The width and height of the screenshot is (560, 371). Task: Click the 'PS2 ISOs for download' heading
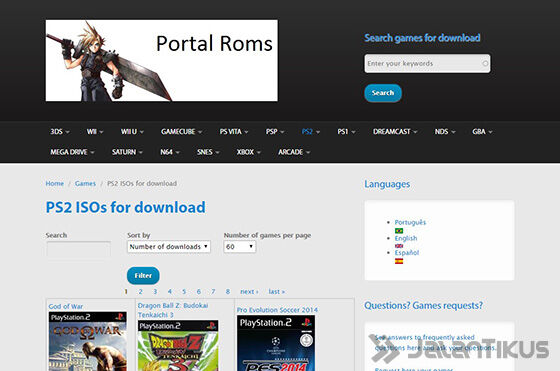(x=125, y=207)
